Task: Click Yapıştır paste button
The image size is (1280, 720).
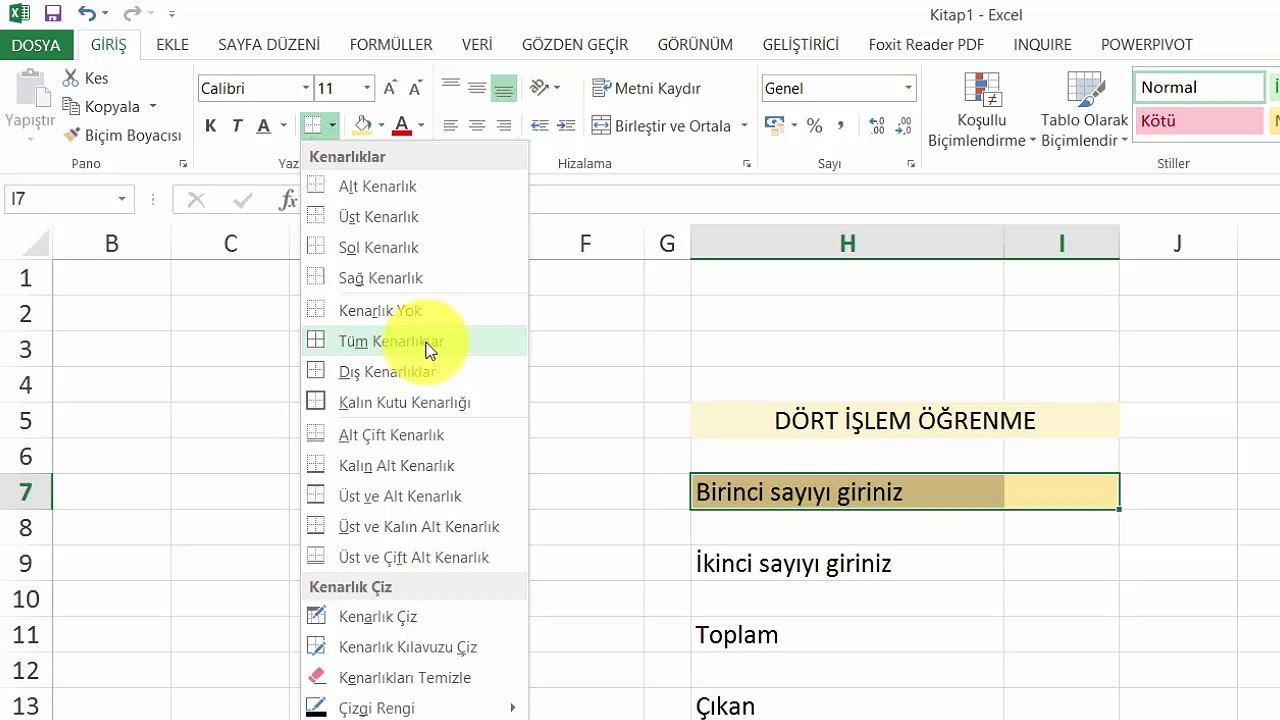Action: pyautogui.click(x=30, y=105)
